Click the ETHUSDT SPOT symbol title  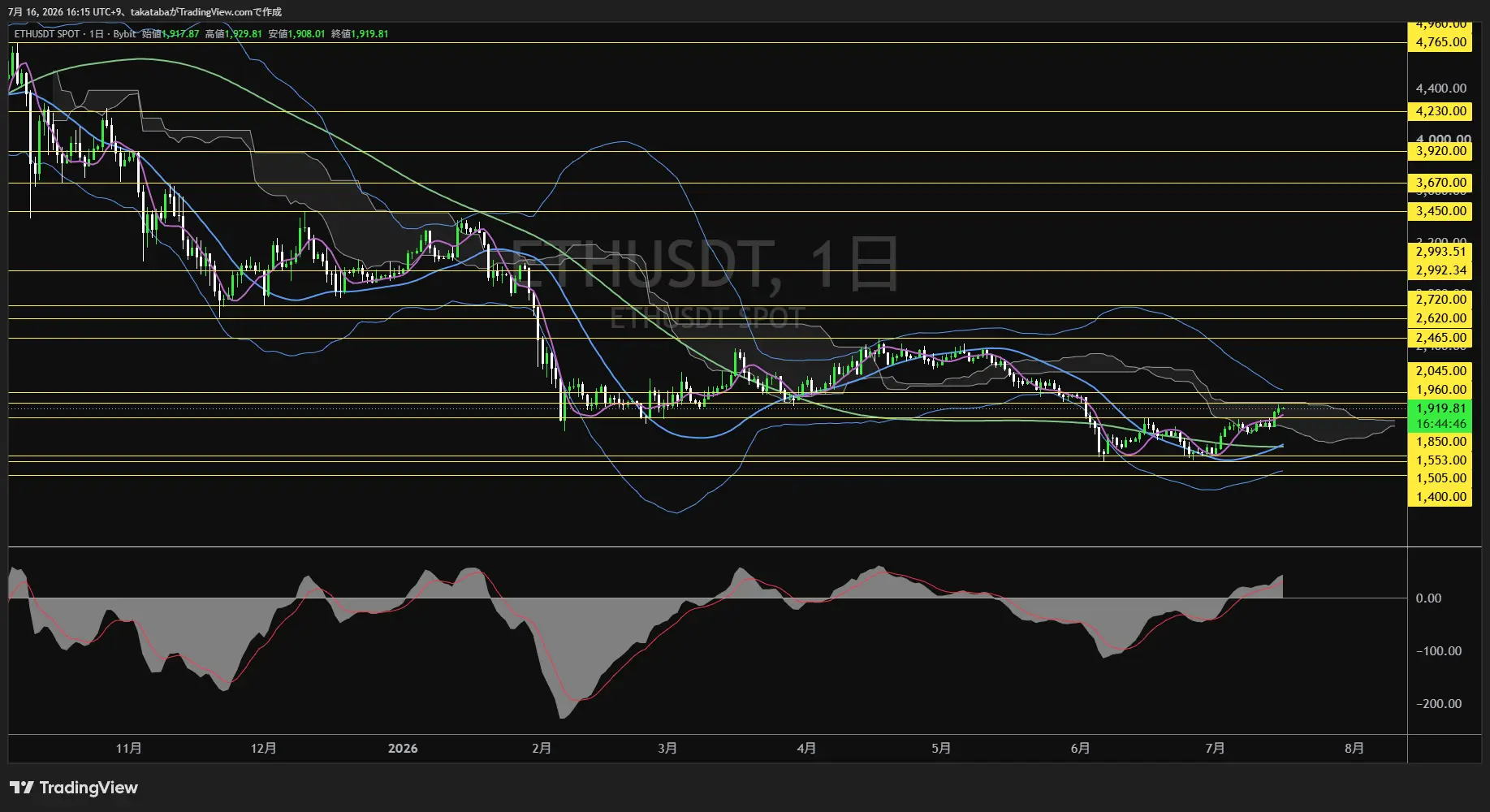point(47,34)
